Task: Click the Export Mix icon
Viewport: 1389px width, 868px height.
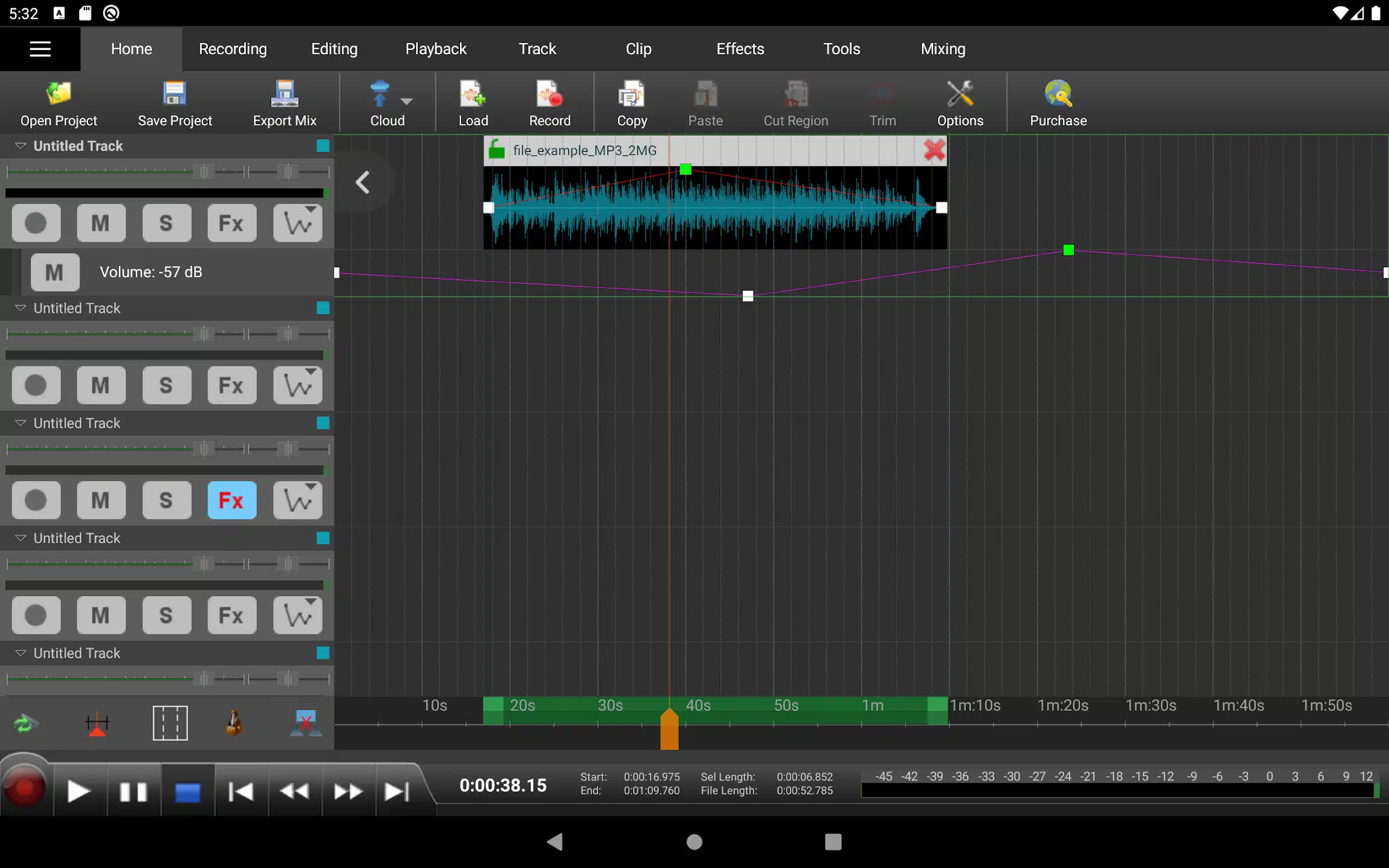Action: tap(284, 103)
